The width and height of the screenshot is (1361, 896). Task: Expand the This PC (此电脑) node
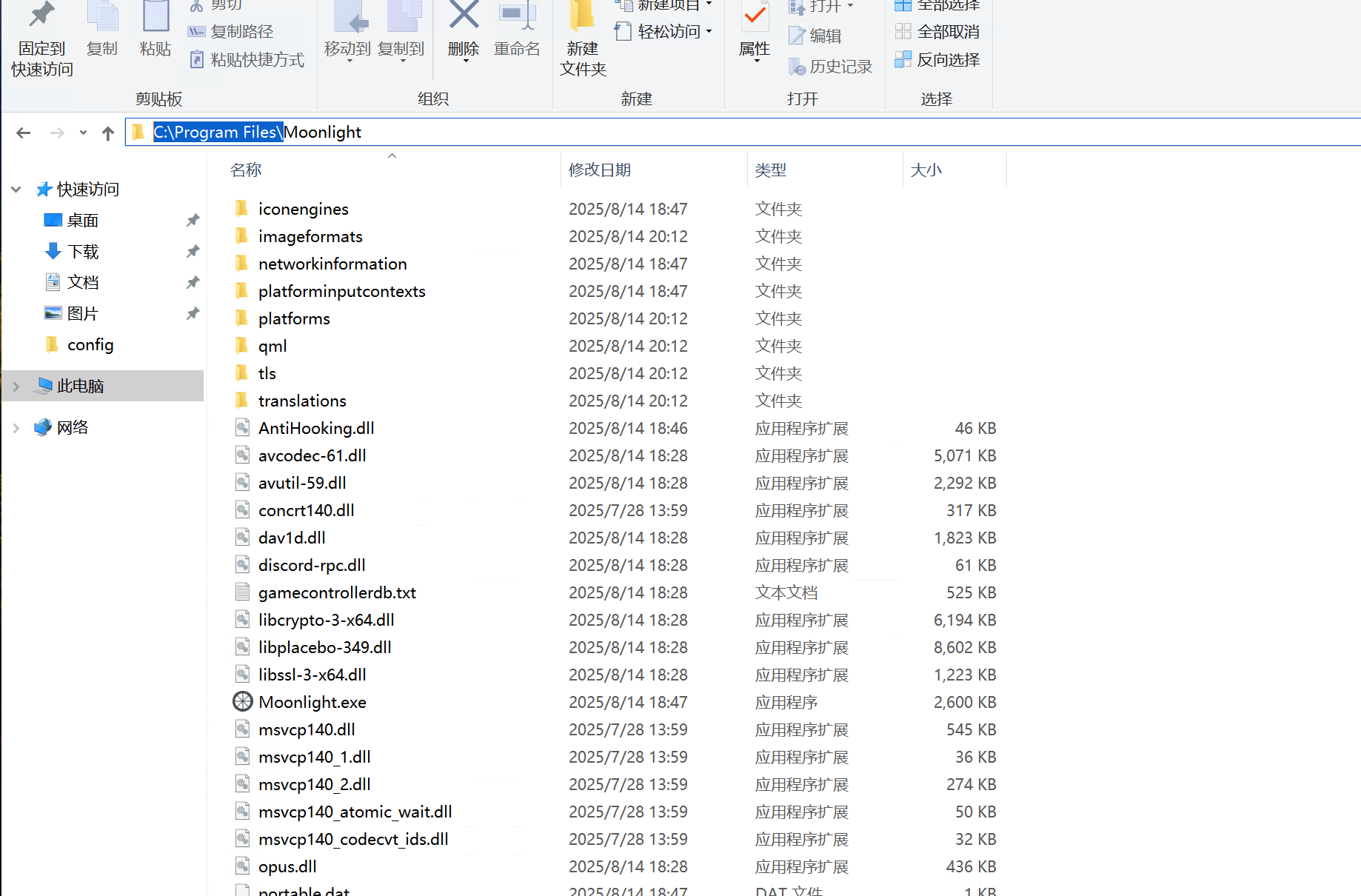[16, 387]
